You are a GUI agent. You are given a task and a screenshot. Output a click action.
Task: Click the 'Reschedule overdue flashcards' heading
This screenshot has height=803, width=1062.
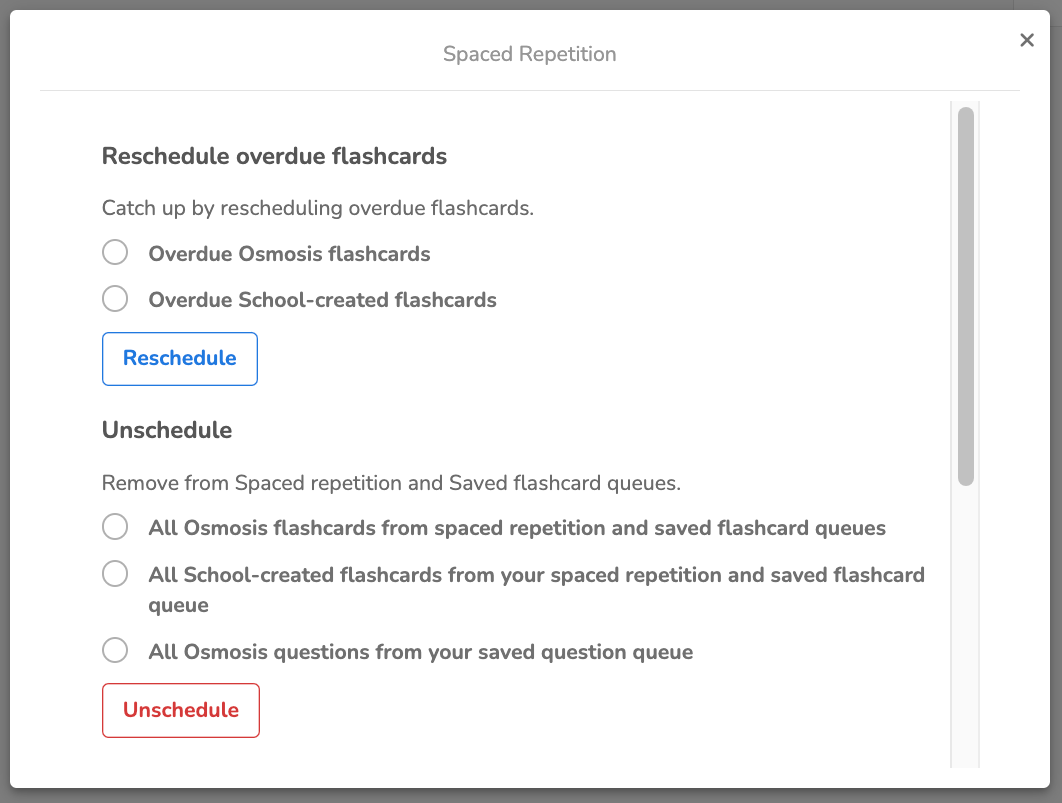point(274,156)
